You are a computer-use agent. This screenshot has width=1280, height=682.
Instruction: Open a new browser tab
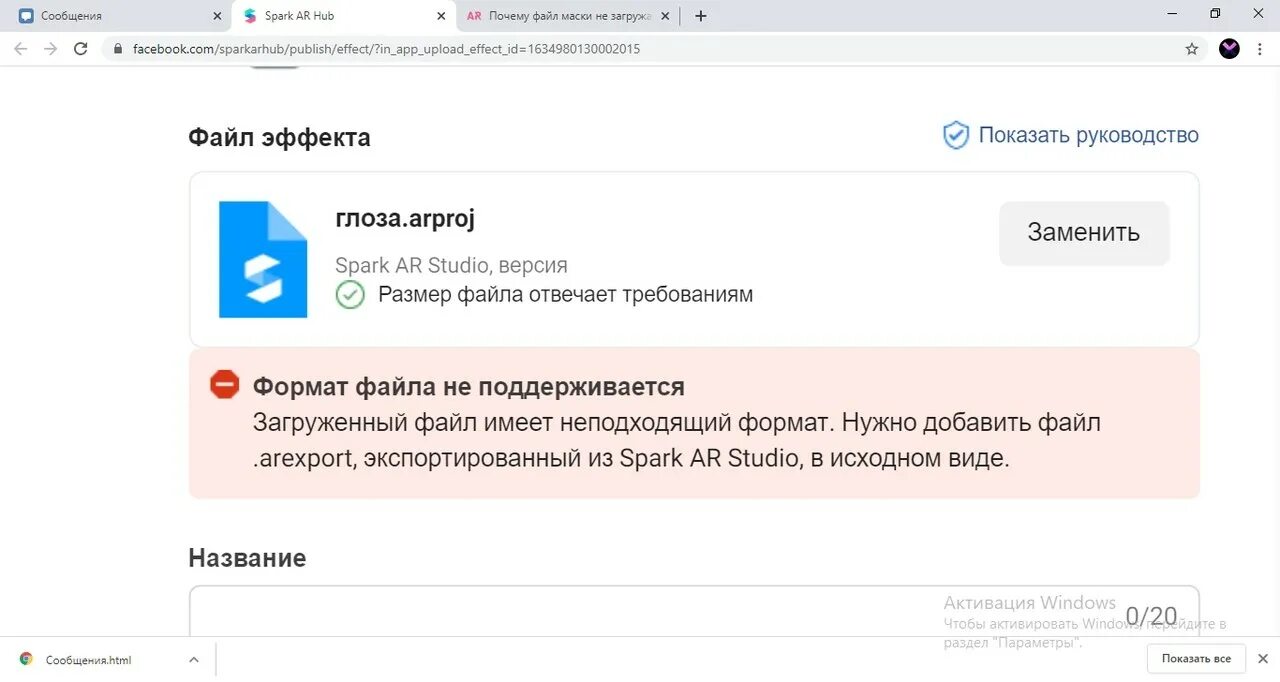[x=700, y=16]
